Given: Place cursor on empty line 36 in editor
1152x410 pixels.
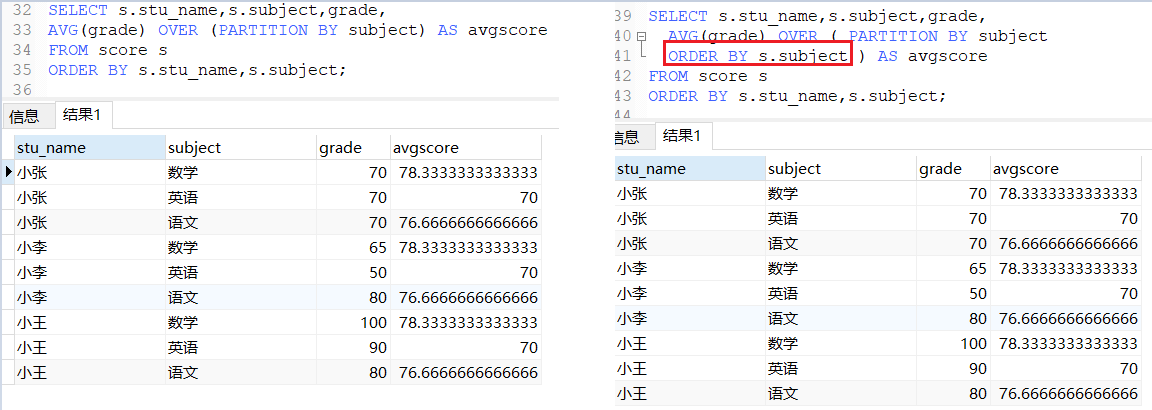Looking at the screenshot, I should 294,90.
